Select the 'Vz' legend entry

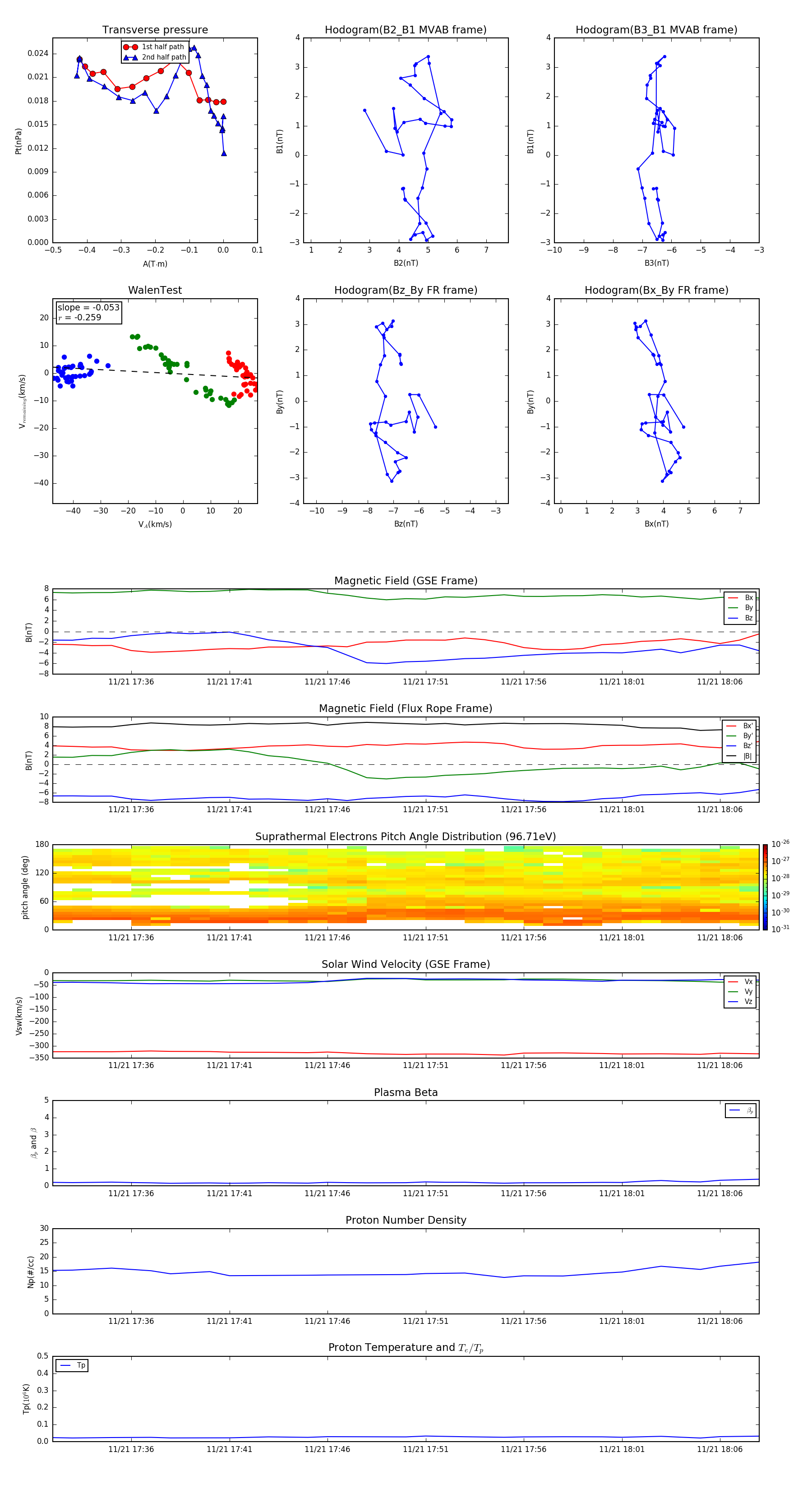point(740,1002)
